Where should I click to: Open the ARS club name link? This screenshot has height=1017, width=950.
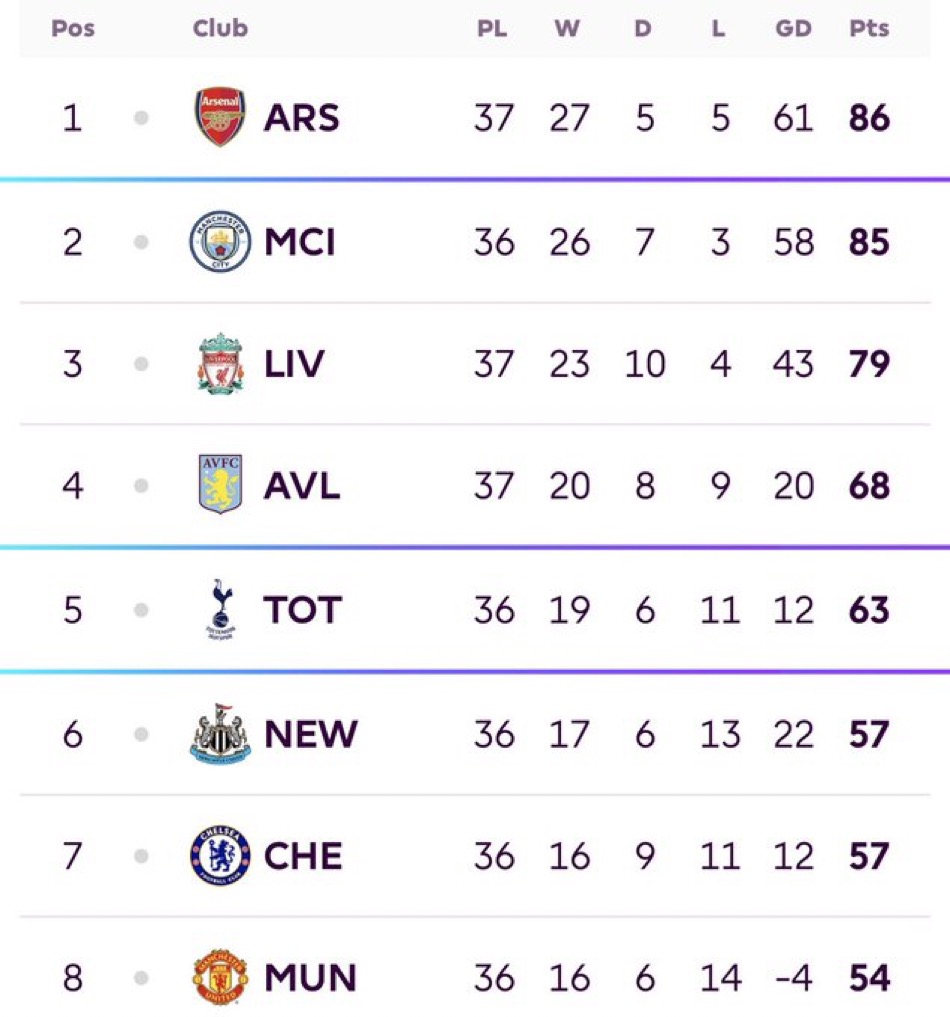pos(302,119)
